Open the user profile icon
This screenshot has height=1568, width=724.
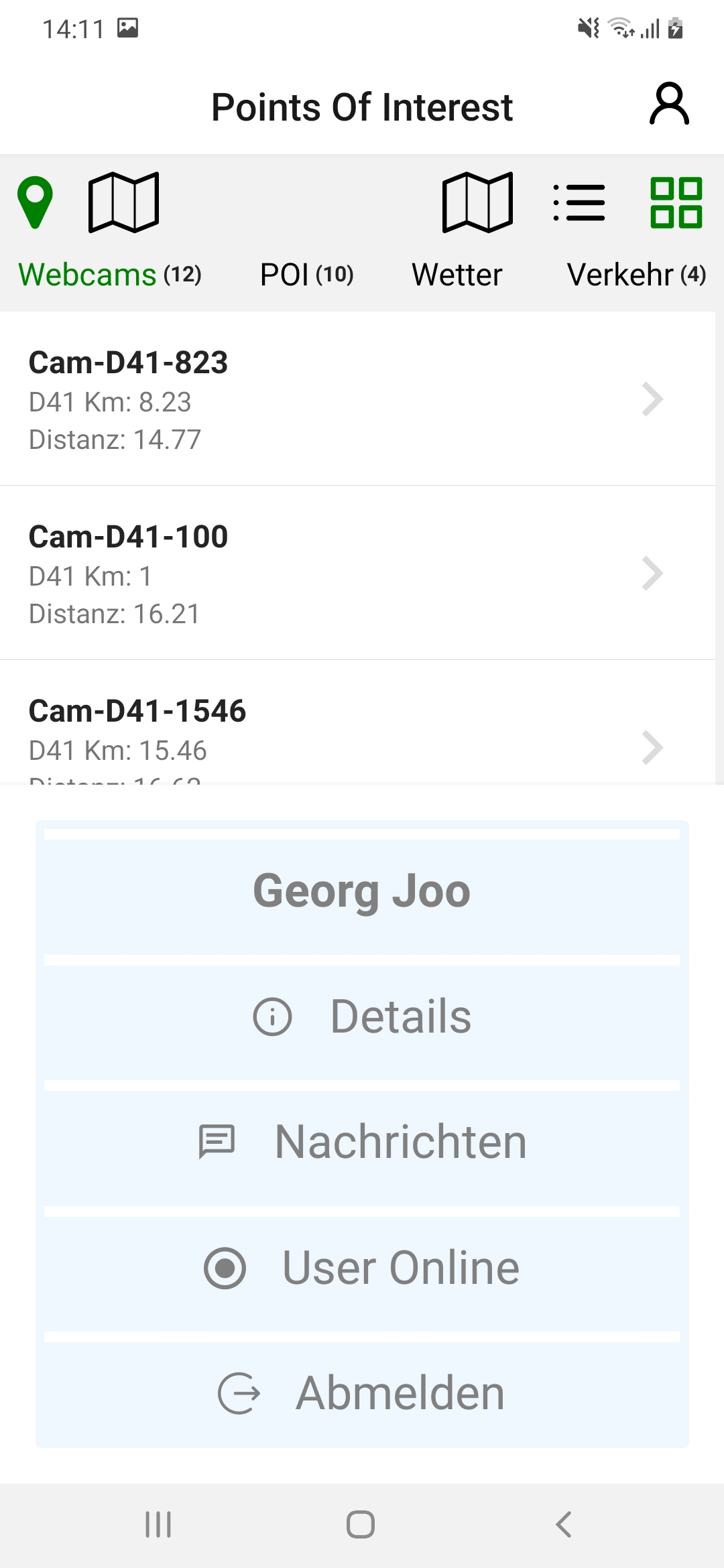tap(669, 104)
